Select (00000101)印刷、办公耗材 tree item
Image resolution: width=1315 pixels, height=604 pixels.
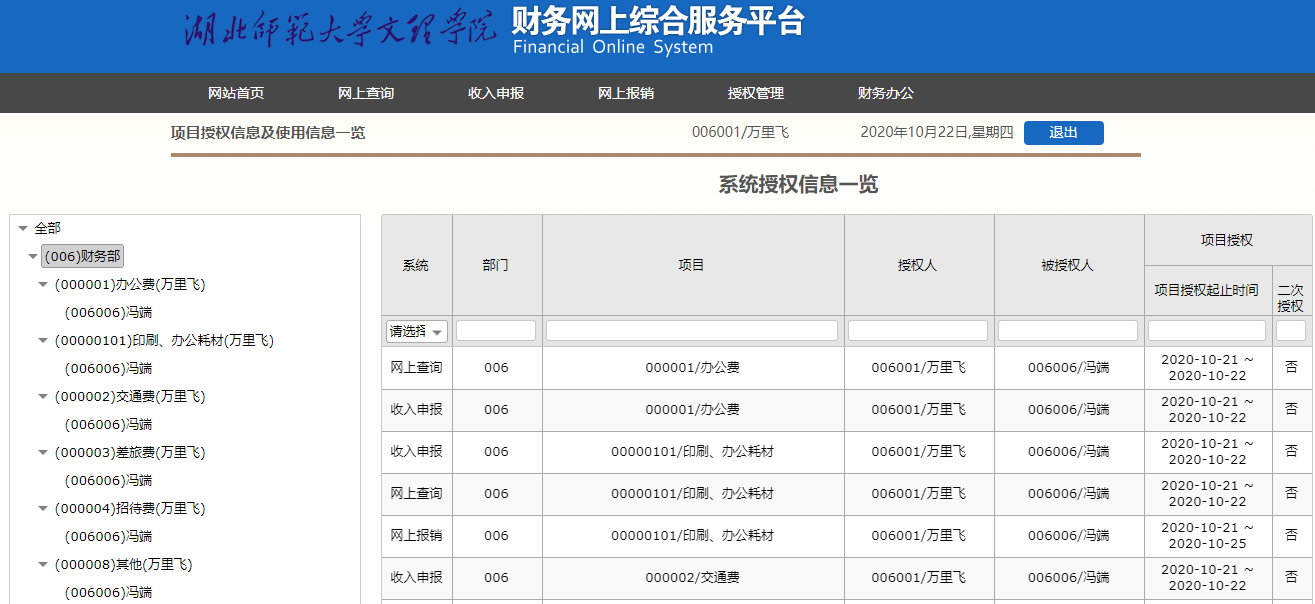(164, 341)
